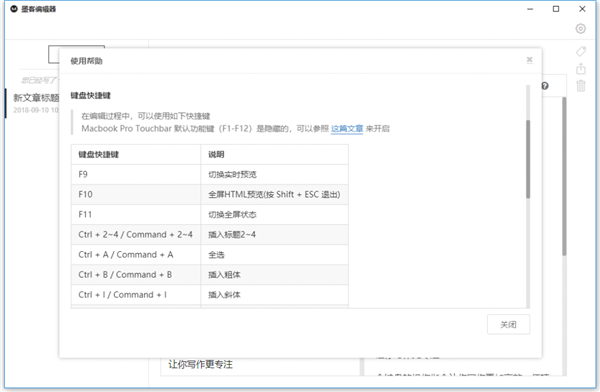Click the F9 shortcut row
The height and width of the screenshot is (392, 600).
(209, 175)
